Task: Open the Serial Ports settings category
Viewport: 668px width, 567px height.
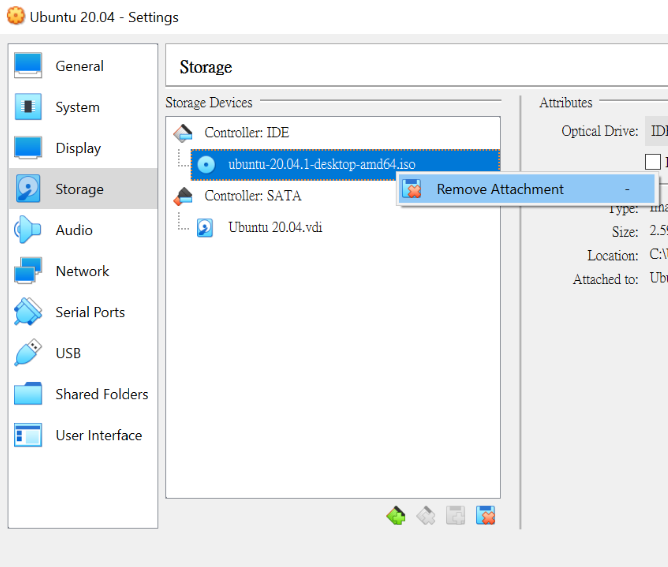Action: pos(83,312)
